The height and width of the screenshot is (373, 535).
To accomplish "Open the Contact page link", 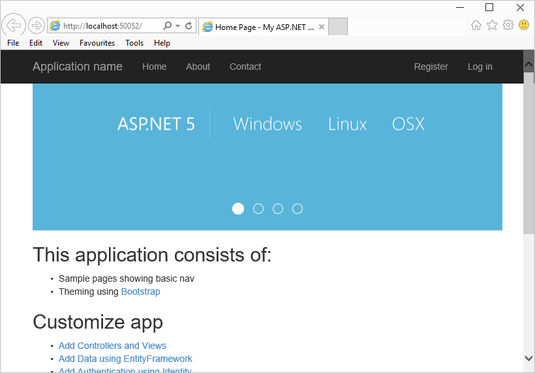I will click(245, 67).
